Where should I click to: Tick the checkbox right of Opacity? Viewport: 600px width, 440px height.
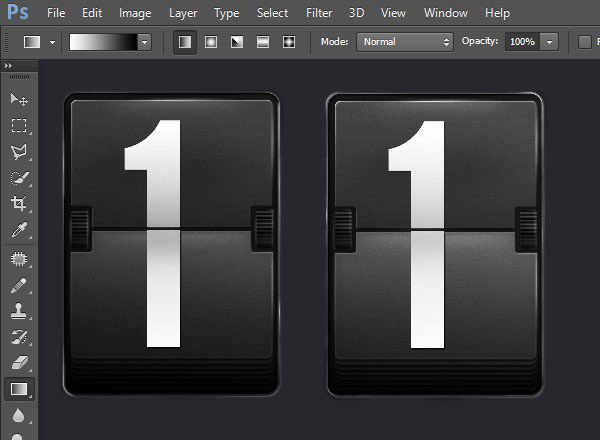(x=585, y=42)
